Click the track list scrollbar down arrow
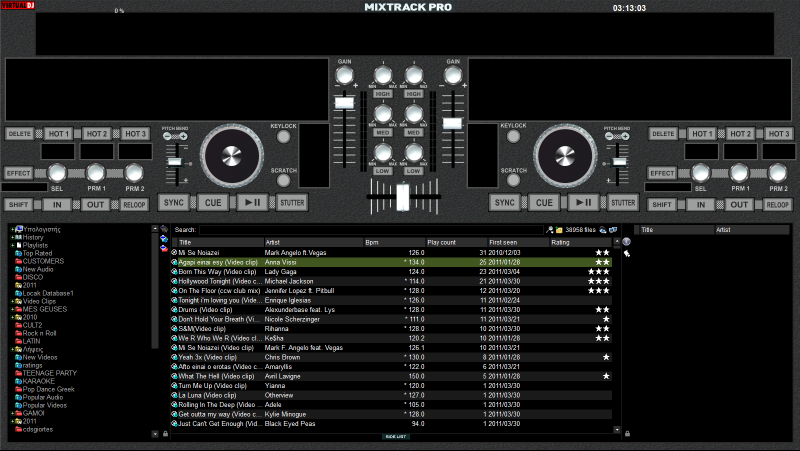Screen dimensions: 800x451 click(x=617, y=430)
